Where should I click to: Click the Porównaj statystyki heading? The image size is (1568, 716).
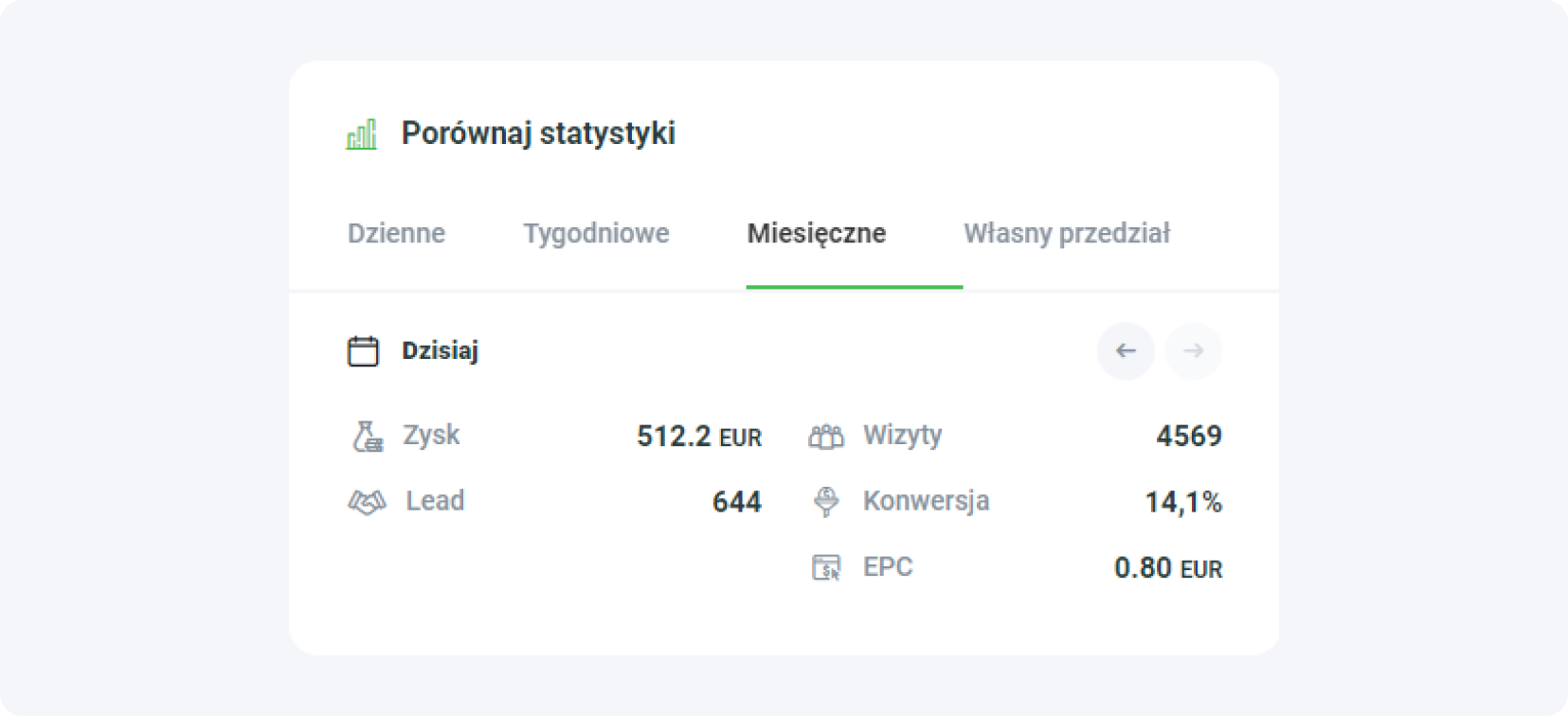coord(536,134)
